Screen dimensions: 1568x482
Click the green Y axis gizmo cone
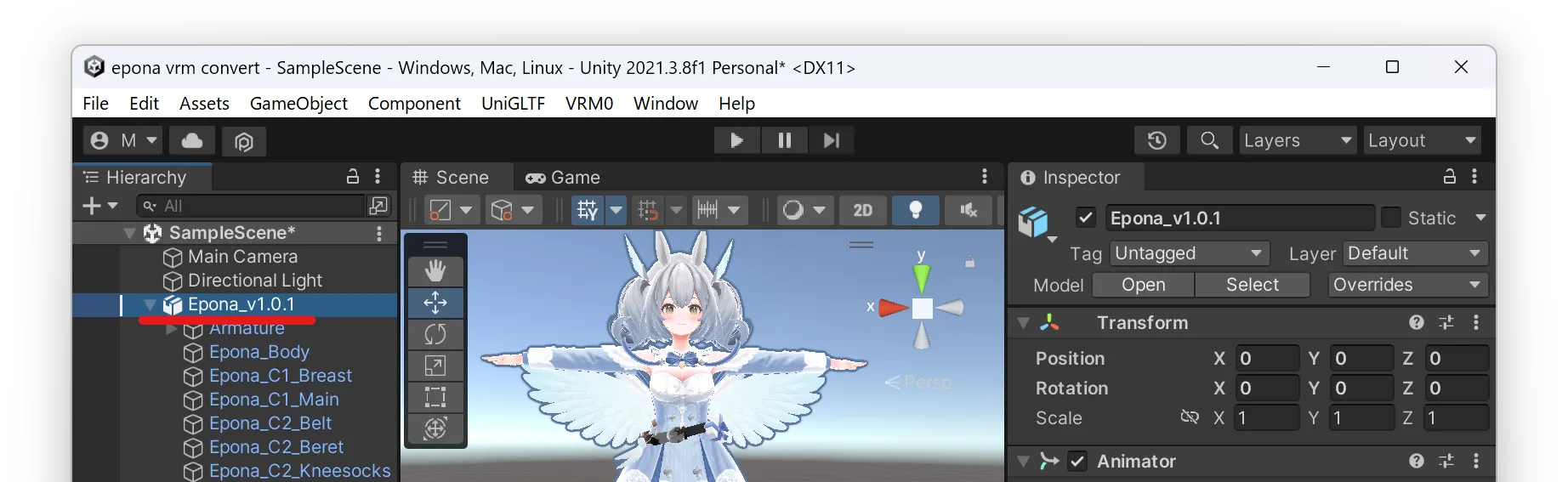click(921, 278)
